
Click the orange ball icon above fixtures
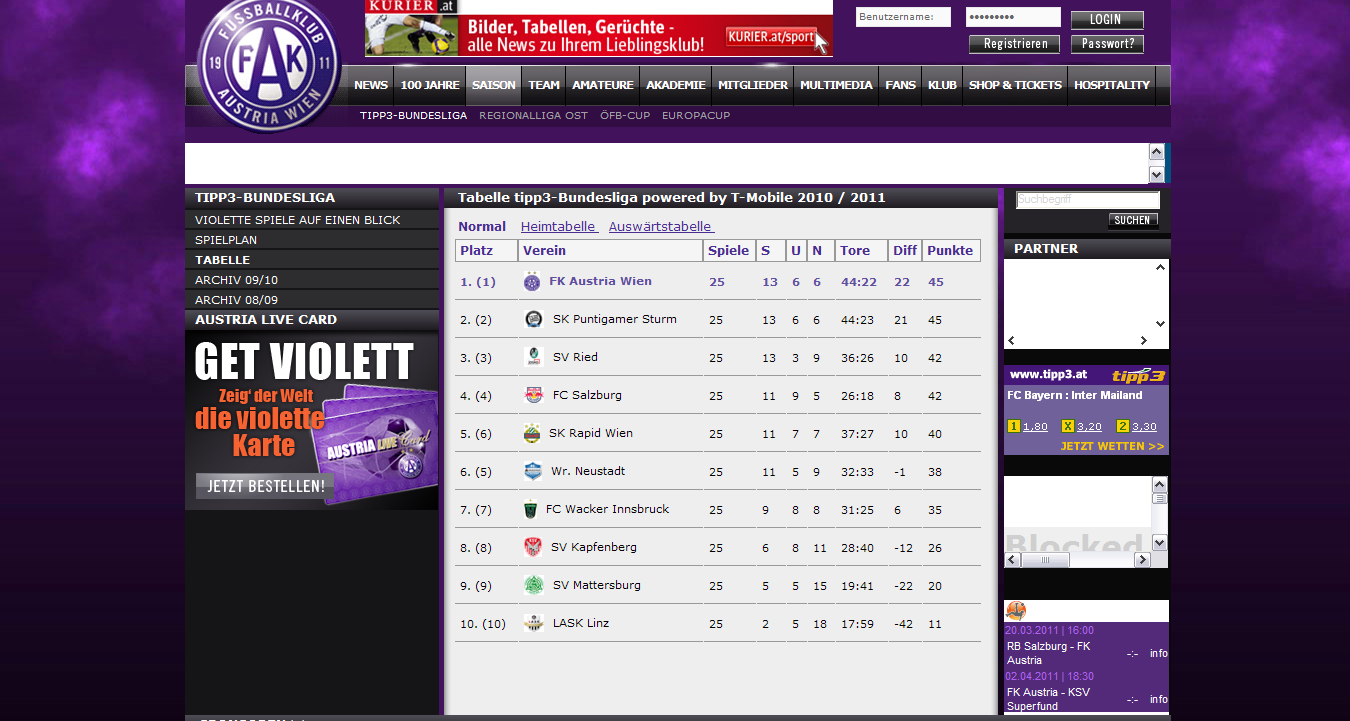coord(1016,611)
